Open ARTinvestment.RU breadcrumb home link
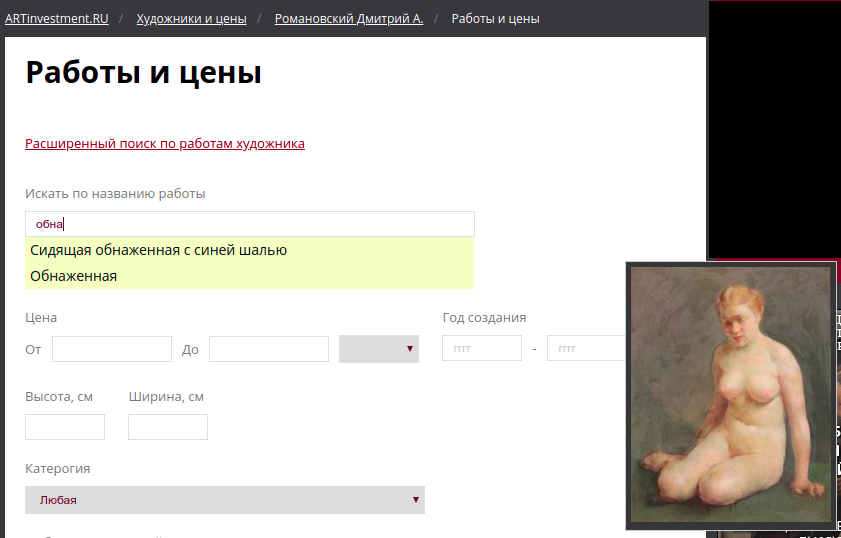Viewport: 841px width, 538px height. tap(56, 19)
